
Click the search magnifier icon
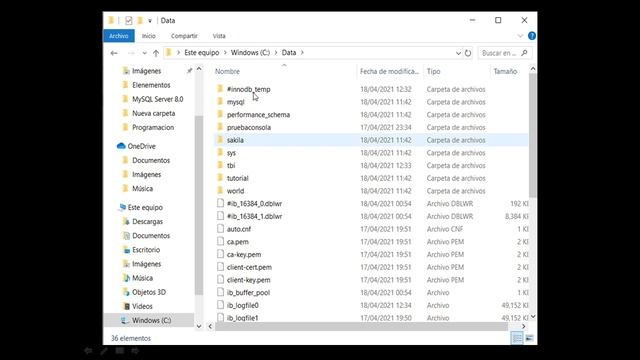[x=524, y=53]
